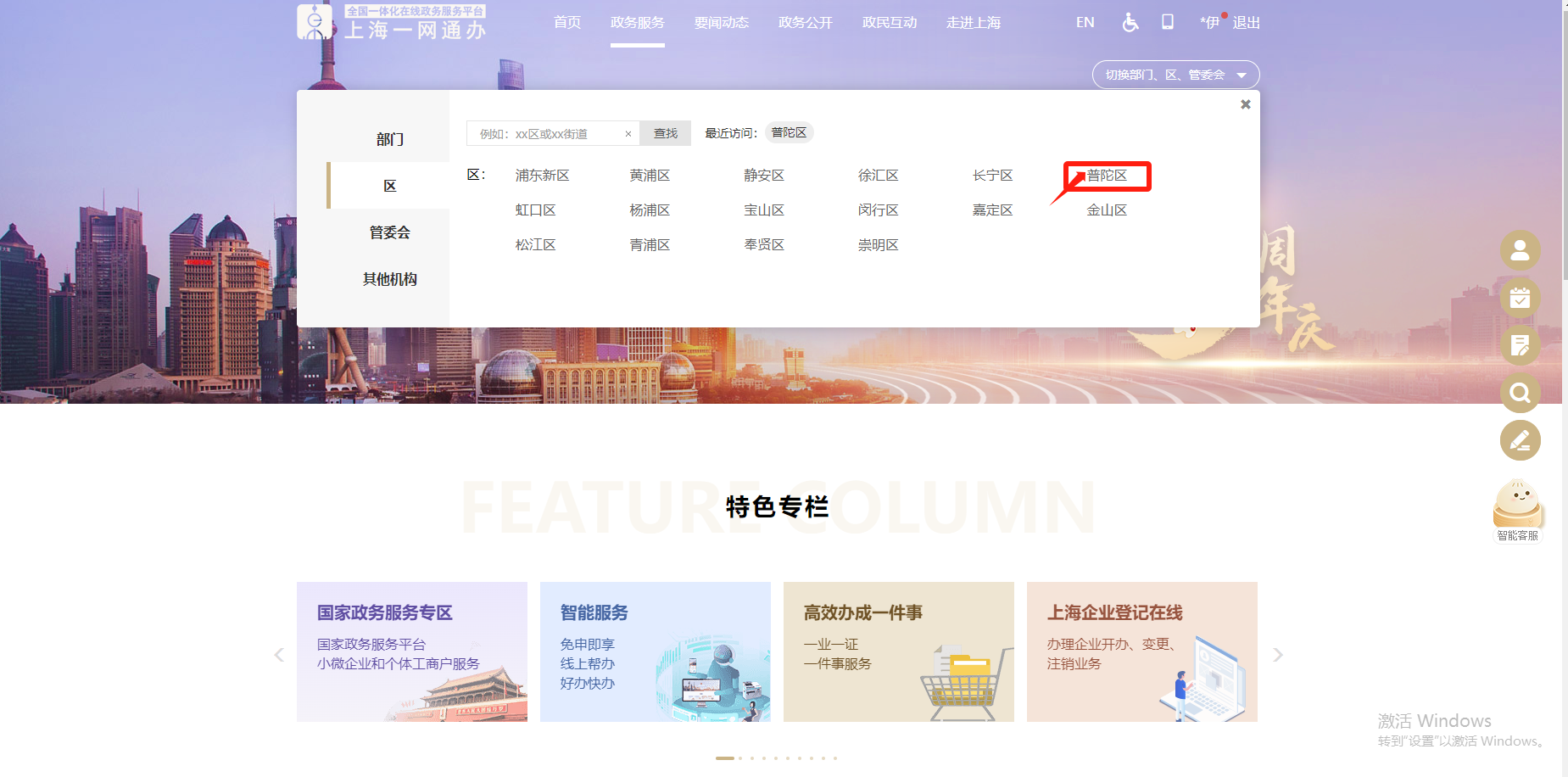The image size is (1568, 777).
Task: Close the district selection panel
Action: click(x=1245, y=104)
